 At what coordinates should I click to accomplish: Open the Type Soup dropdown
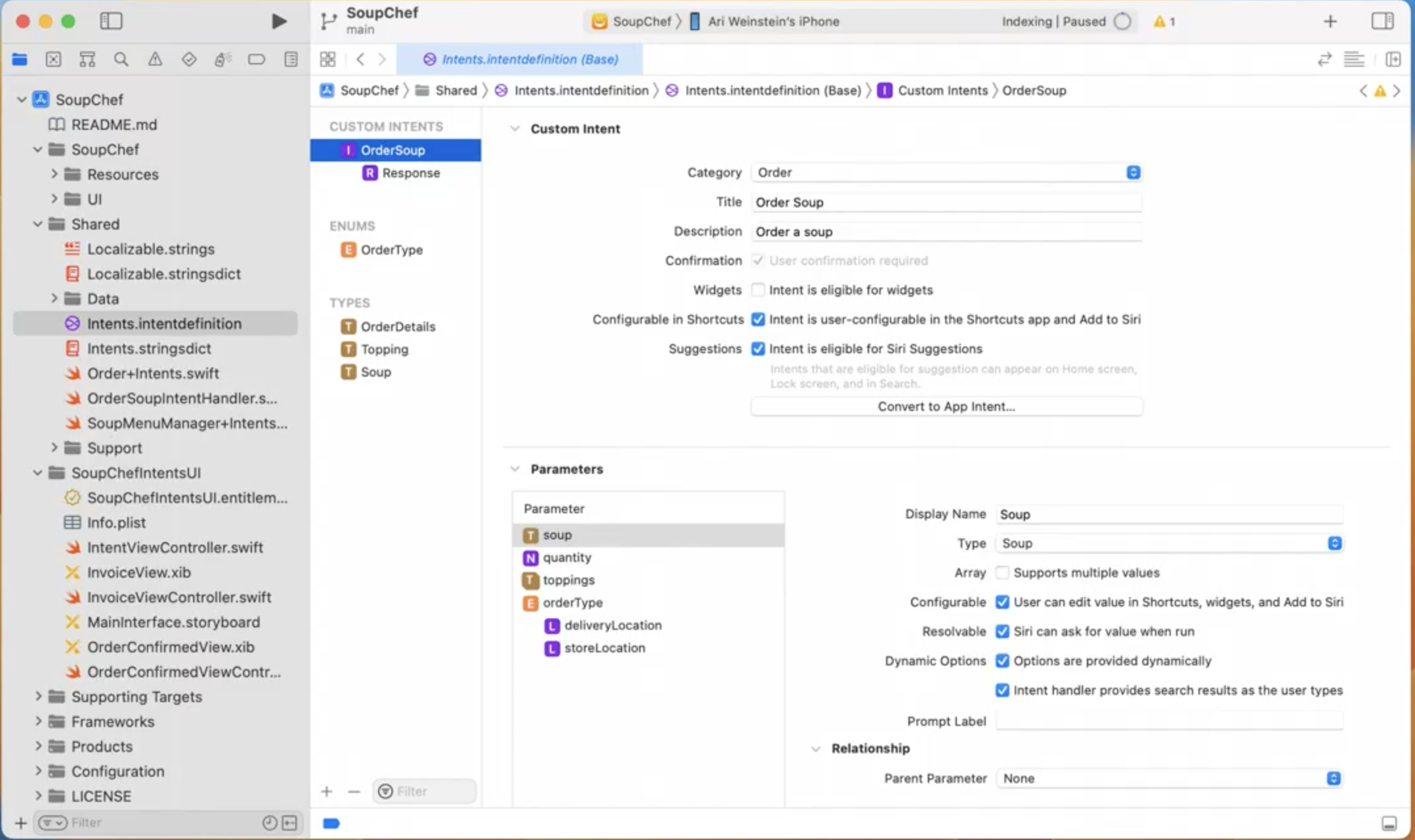click(x=1169, y=543)
